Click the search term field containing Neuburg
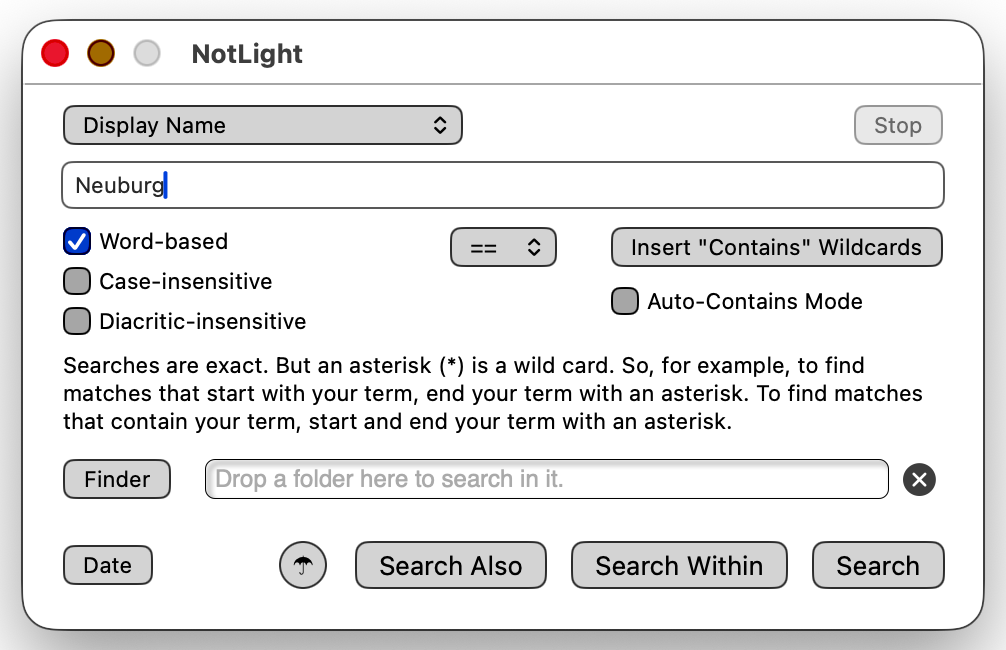This screenshot has height=650, width=1006. point(502,185)
